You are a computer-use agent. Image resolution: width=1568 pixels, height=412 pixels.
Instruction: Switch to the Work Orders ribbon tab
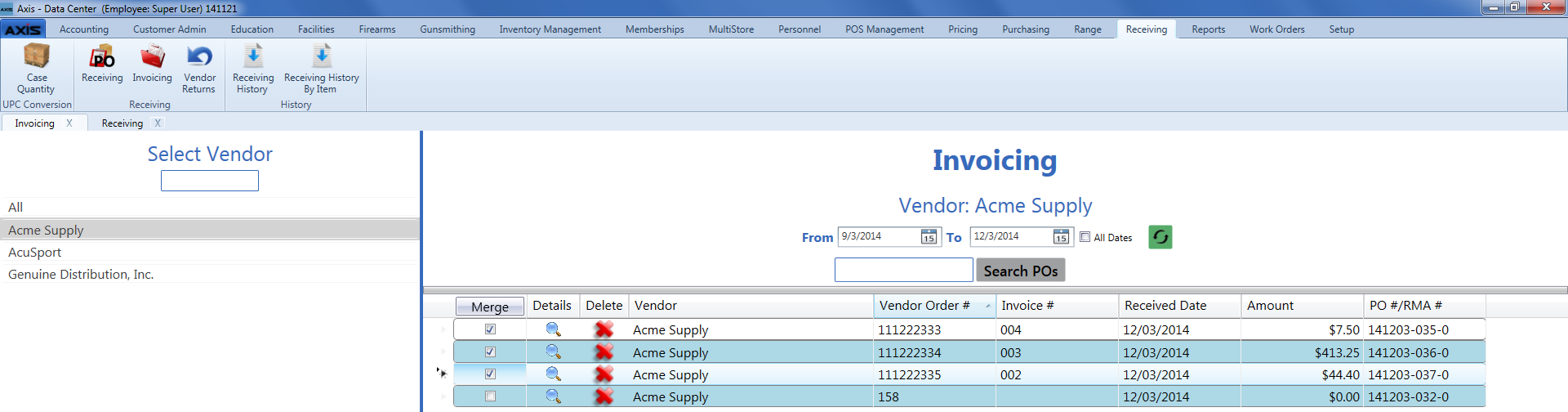pos(1276,29)
